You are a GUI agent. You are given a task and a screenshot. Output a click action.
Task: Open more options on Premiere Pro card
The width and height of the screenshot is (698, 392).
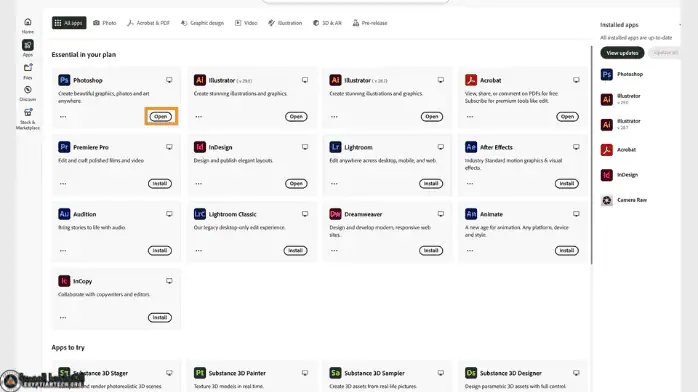pyautogui.click(x=63, y=183)
